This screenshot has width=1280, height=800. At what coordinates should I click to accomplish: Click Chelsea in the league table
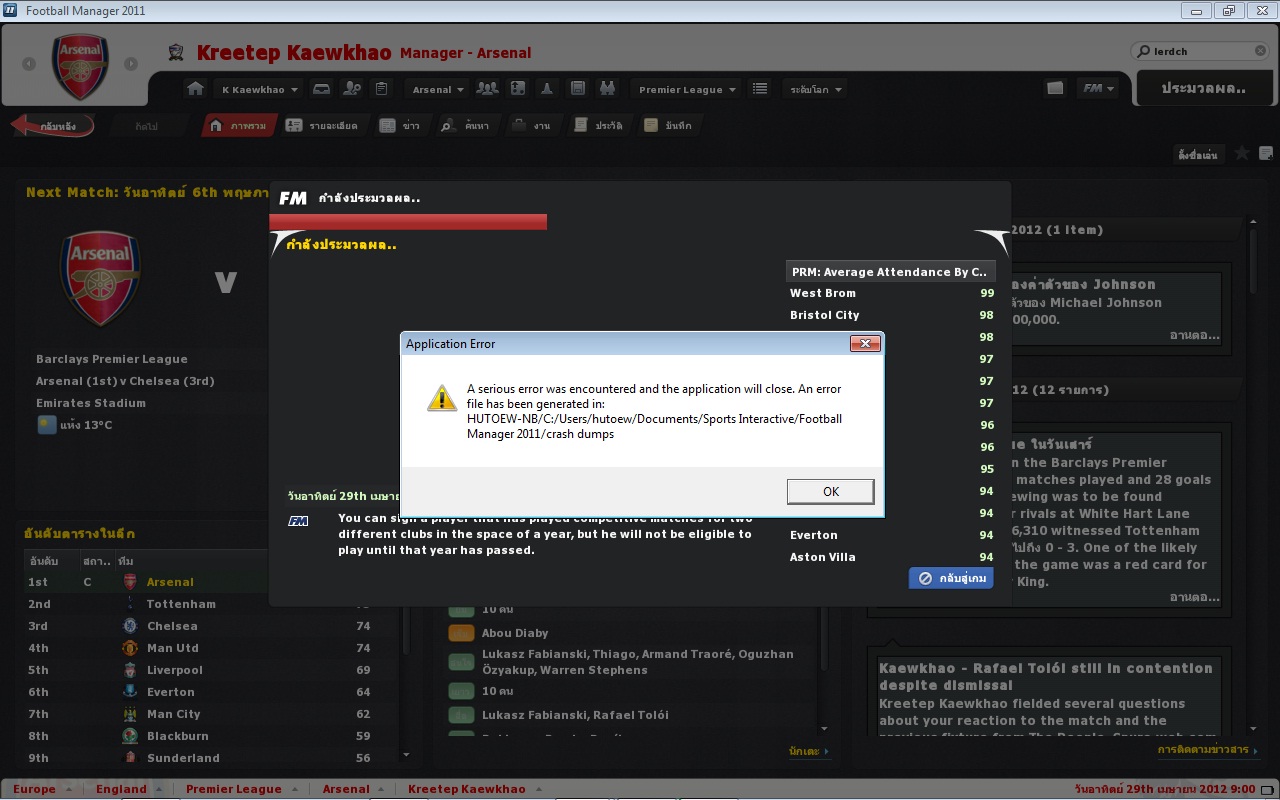172,626
